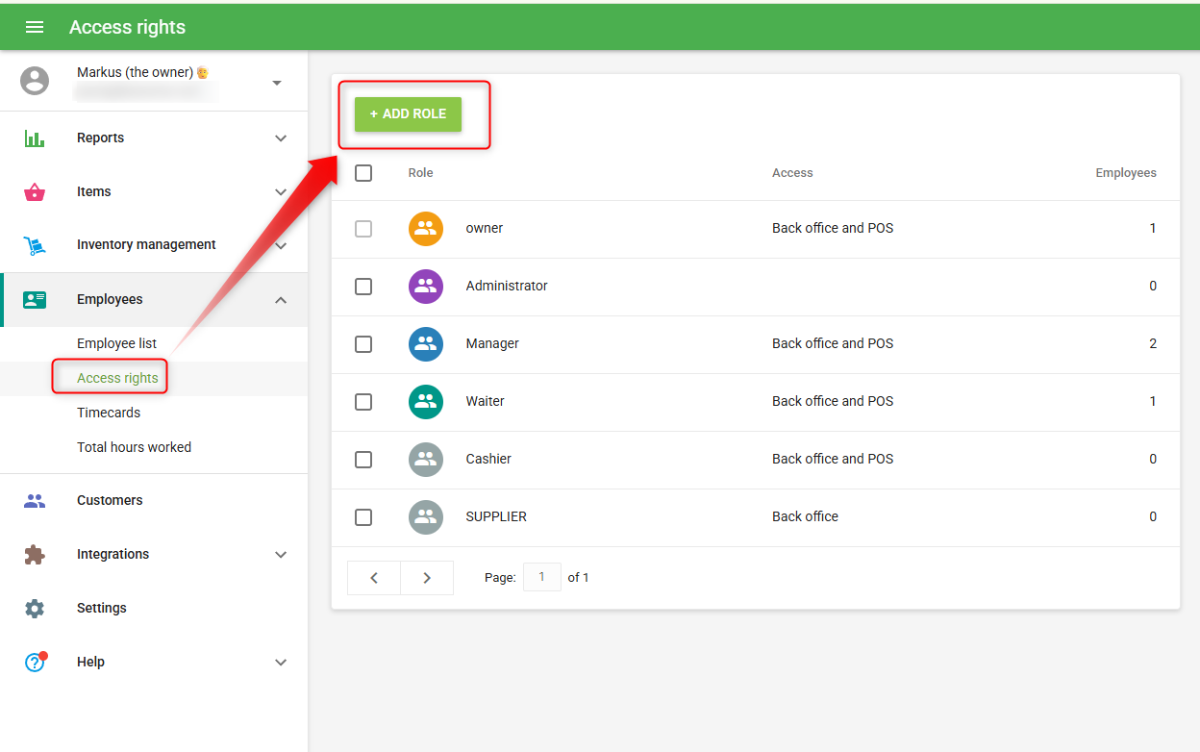Tick the Waiter role checkbox

[x=364, y=401]
